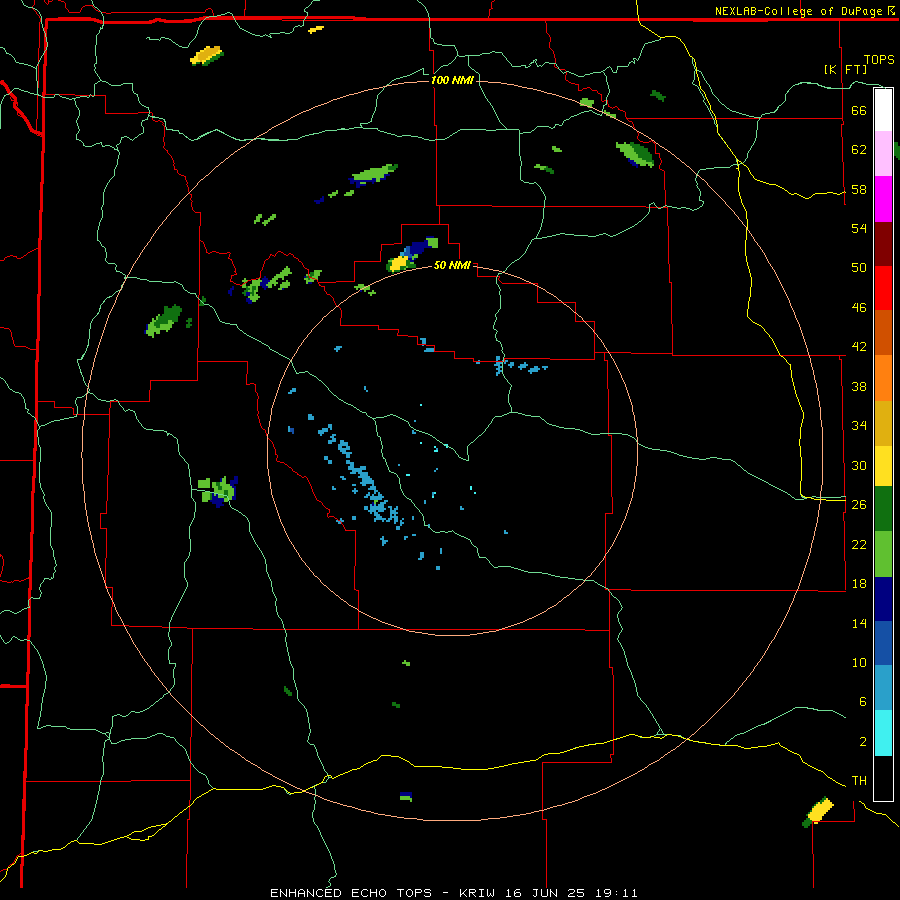Screen dimensions: 900x900
Task: Select the dark red legend band
Action: 883,244
